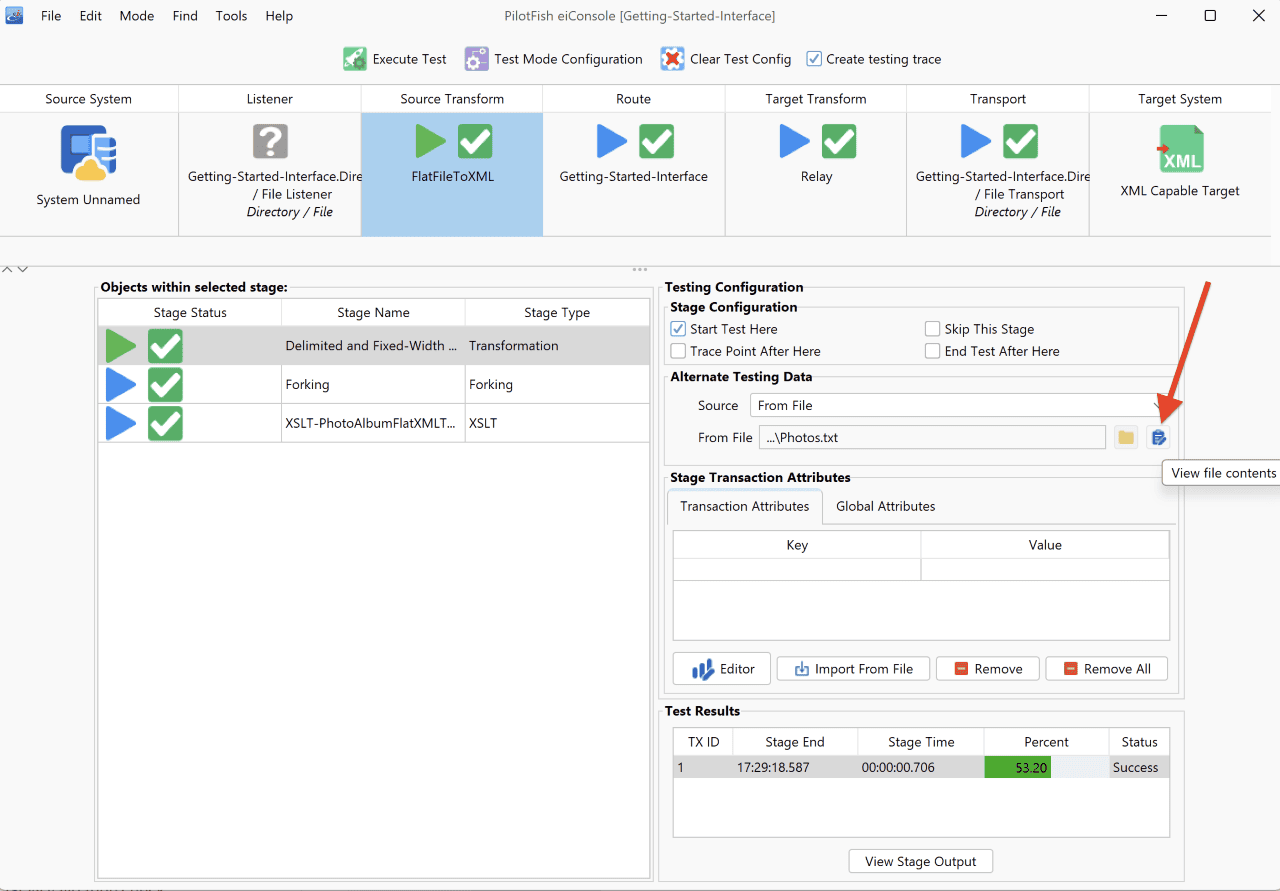Enable Trace Point After Here checkbox

pyautogui.click(x=678, y=351)
